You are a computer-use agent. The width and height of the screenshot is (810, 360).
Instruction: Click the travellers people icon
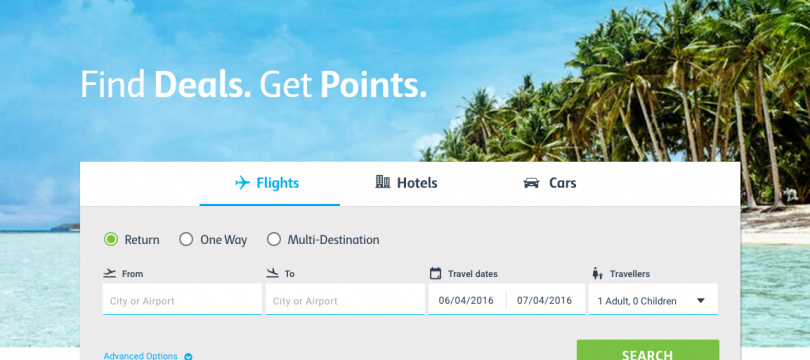click(598, 273)
